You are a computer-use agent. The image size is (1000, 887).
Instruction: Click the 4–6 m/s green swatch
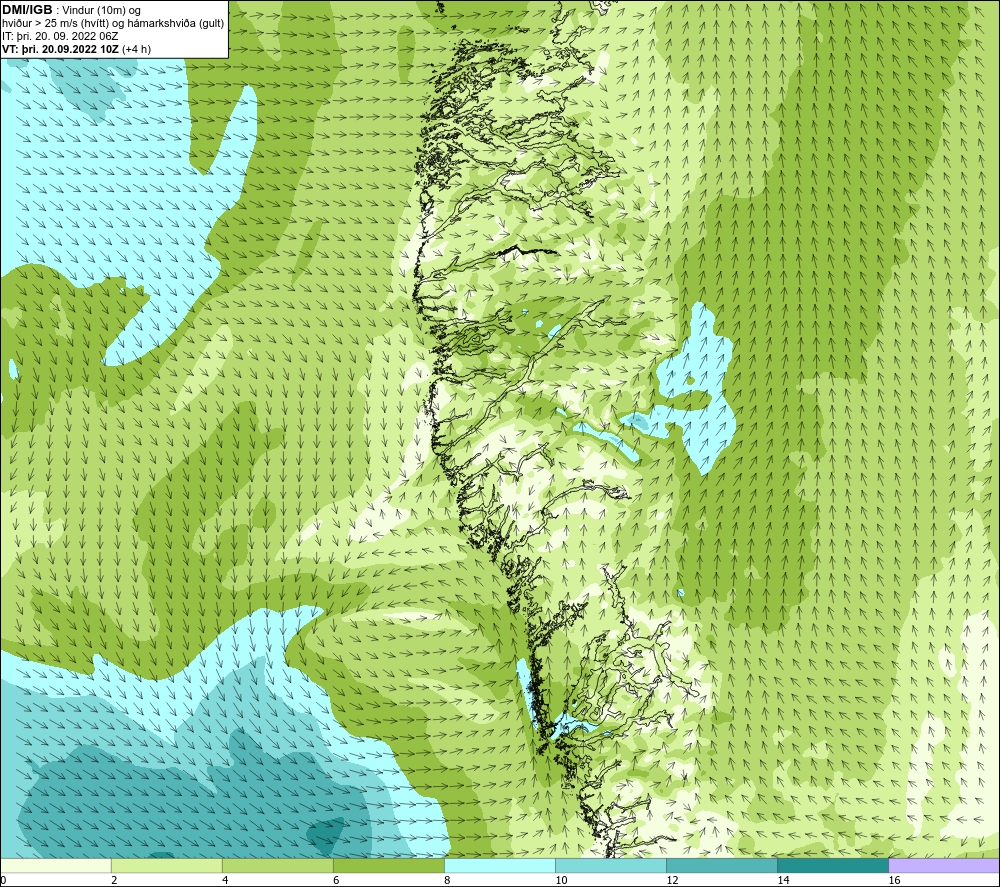(x=277, y=865)
